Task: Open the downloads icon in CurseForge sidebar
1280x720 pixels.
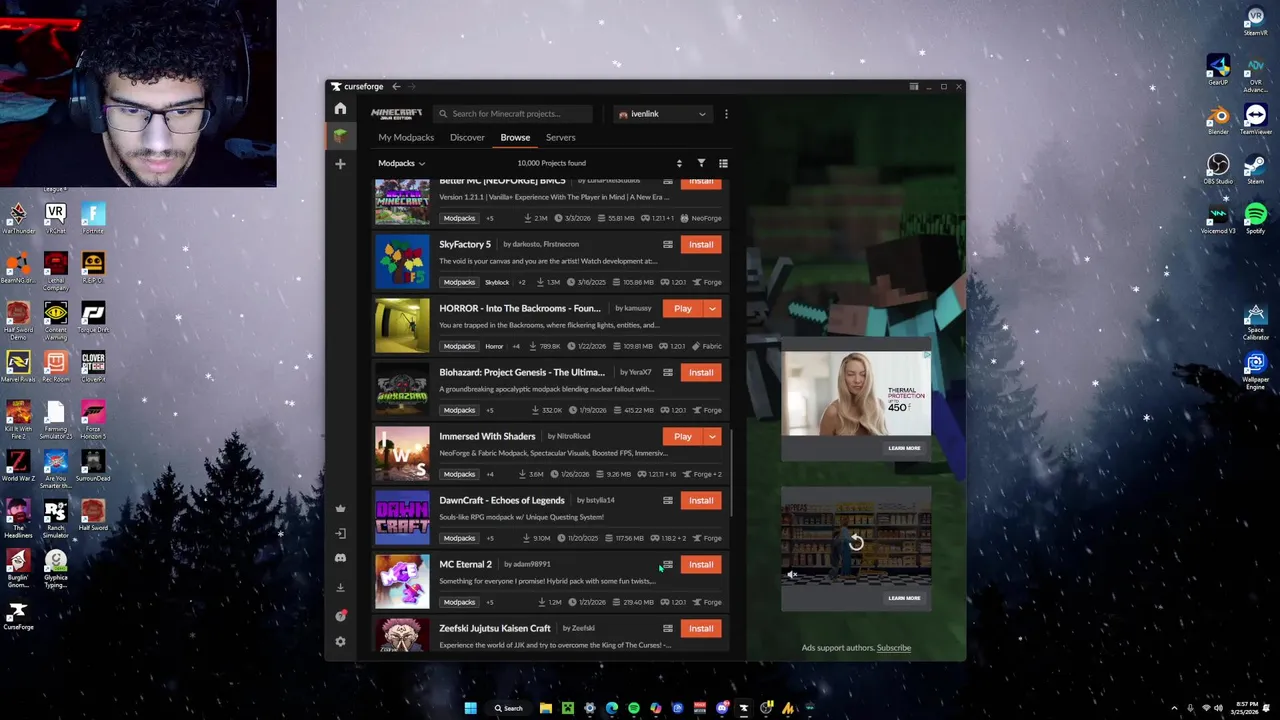Action: (340, 588)
